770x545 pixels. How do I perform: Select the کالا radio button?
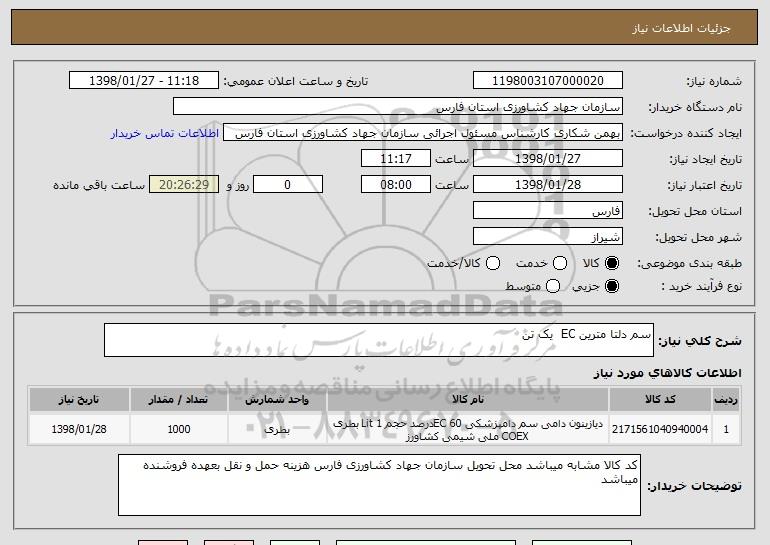[612, 263]
